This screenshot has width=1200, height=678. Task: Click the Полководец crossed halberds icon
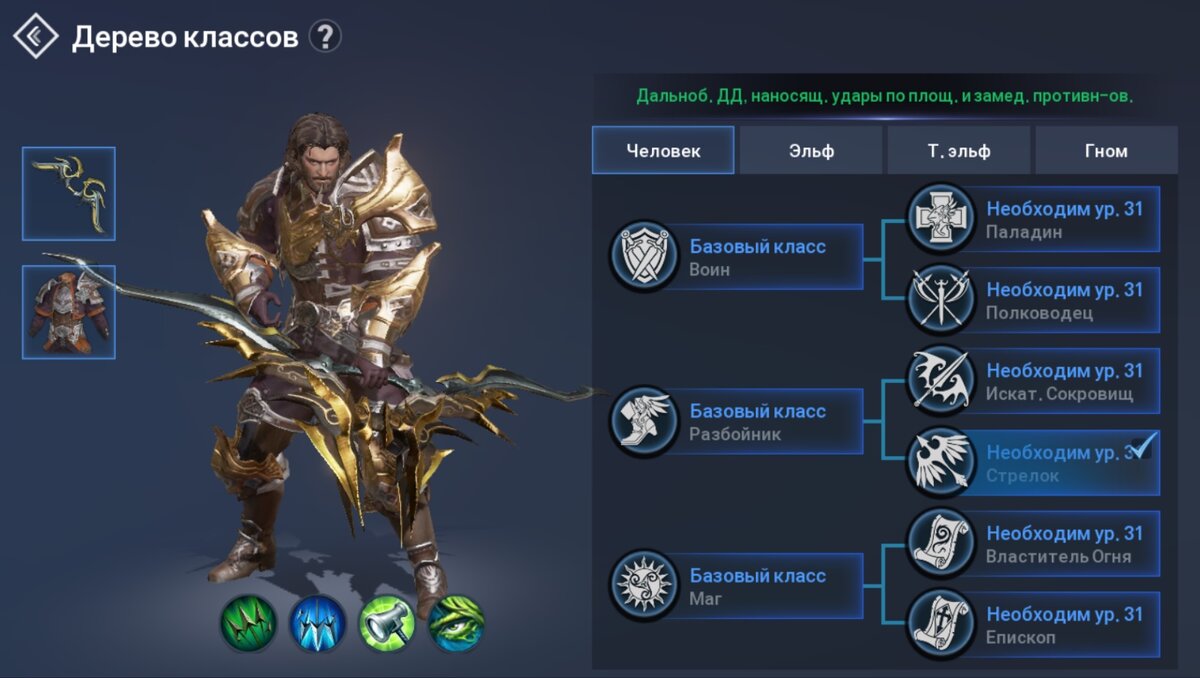(941, 300)
